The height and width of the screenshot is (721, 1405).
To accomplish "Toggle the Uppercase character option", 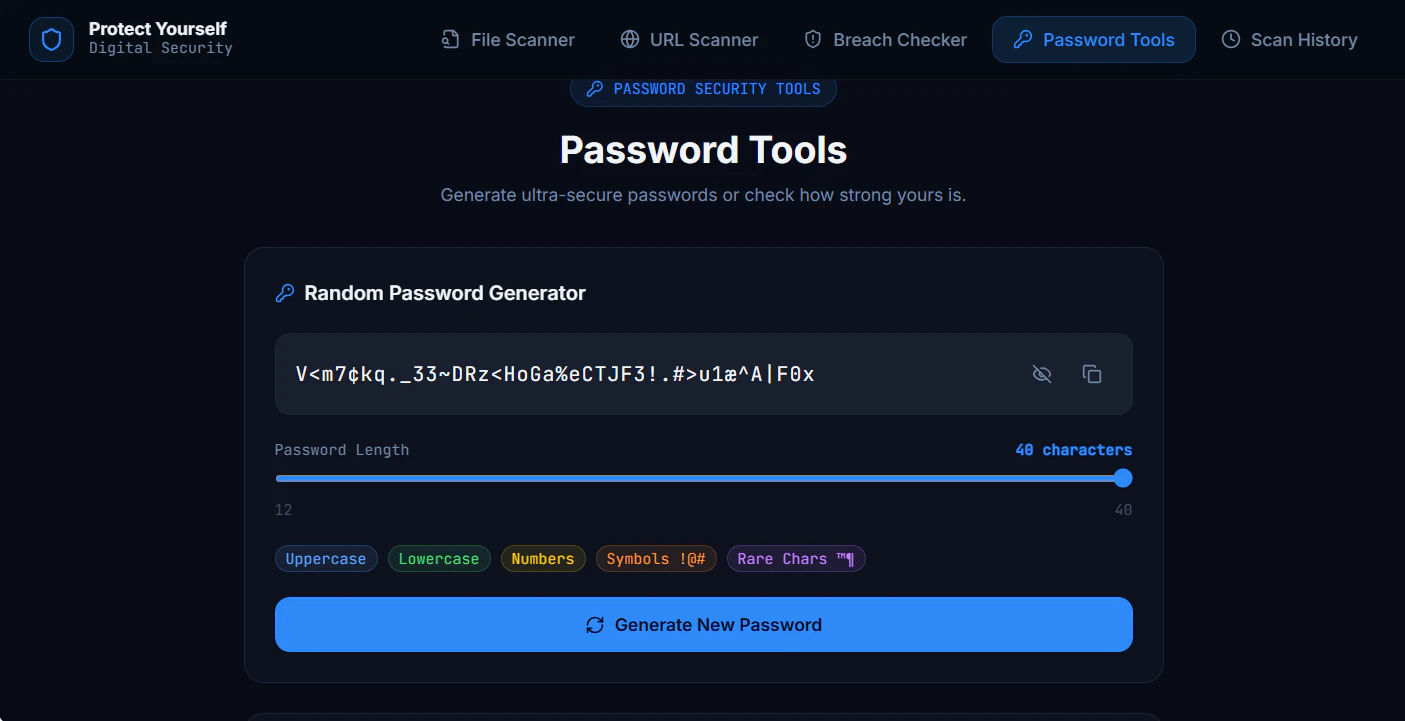I will pyautogui.click(x=326, y=559).
